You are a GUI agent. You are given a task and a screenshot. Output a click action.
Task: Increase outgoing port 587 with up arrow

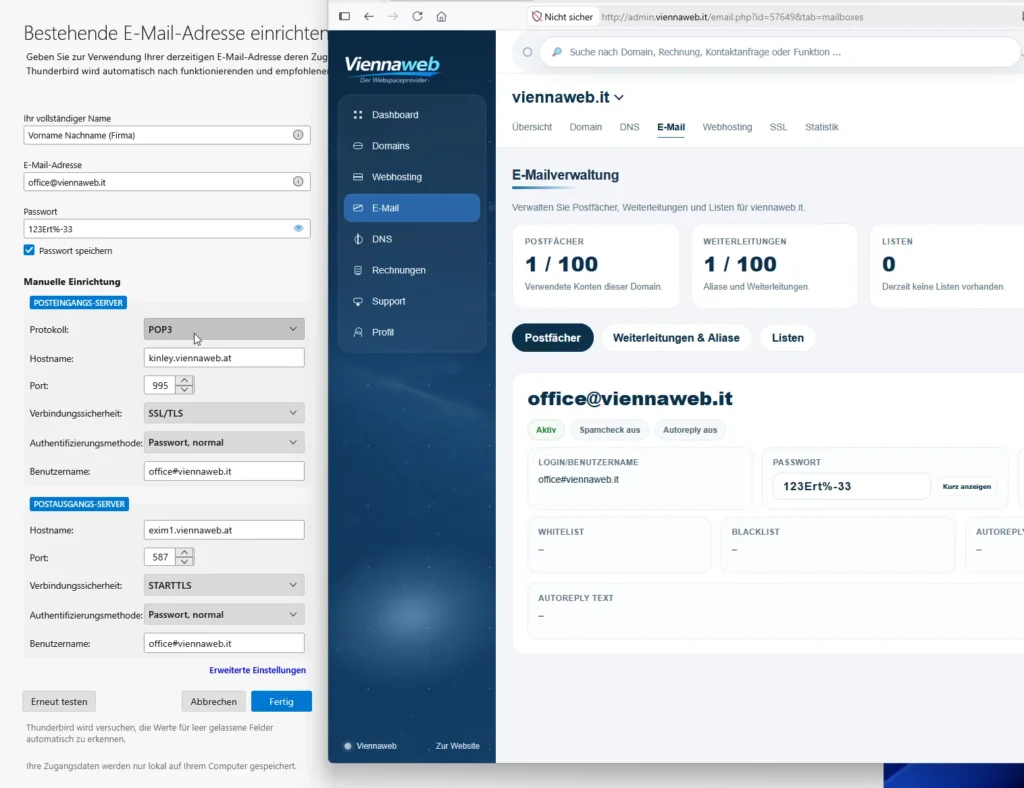click(x=185, y=552)
